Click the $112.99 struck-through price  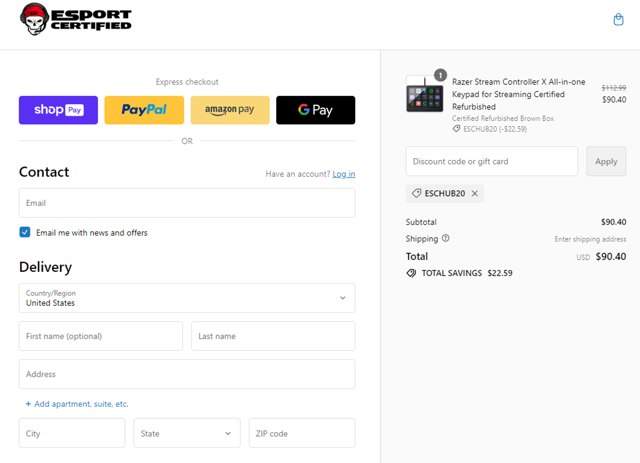[614, 88]
